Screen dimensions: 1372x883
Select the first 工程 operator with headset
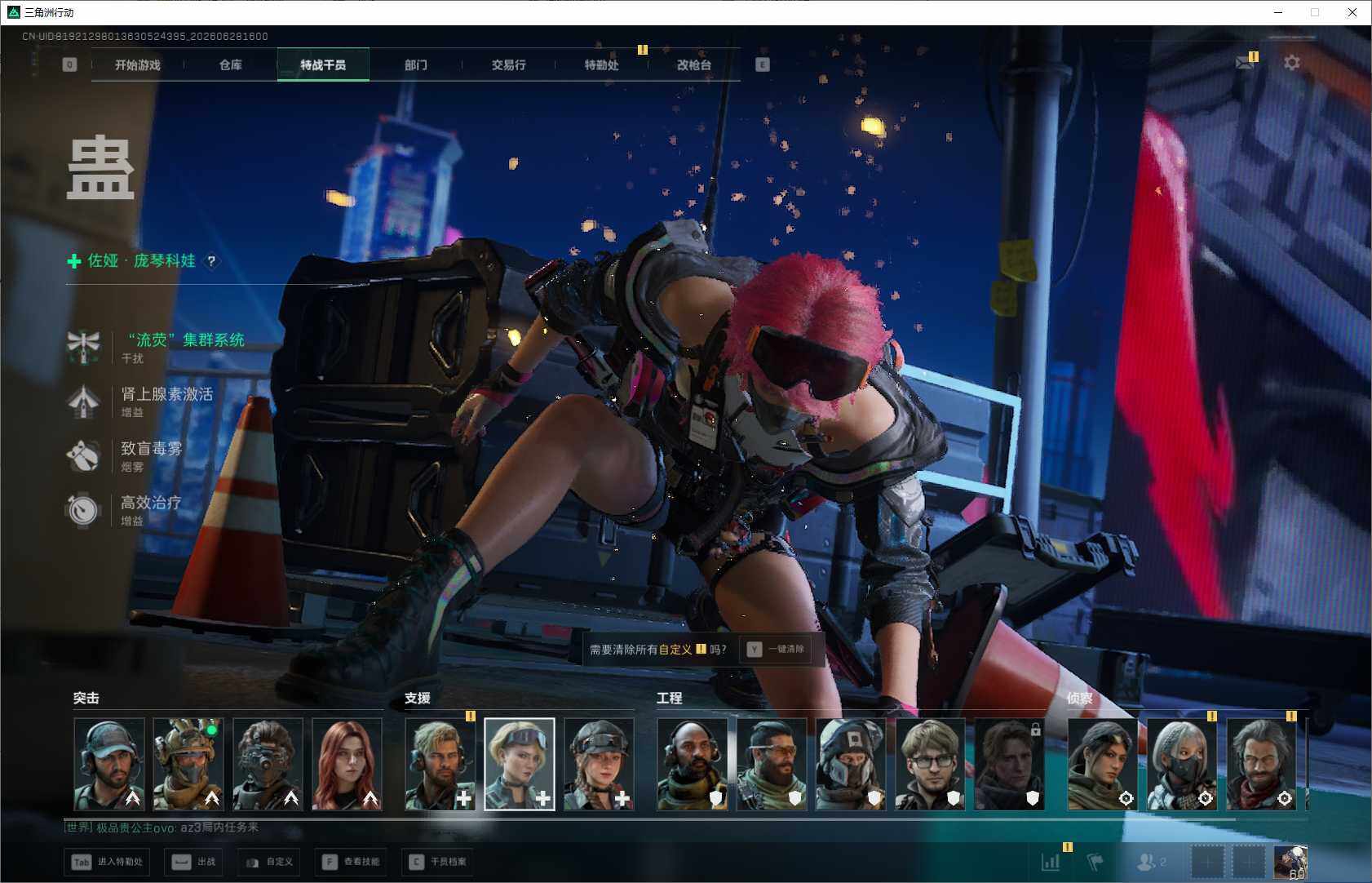coord(693,764)
